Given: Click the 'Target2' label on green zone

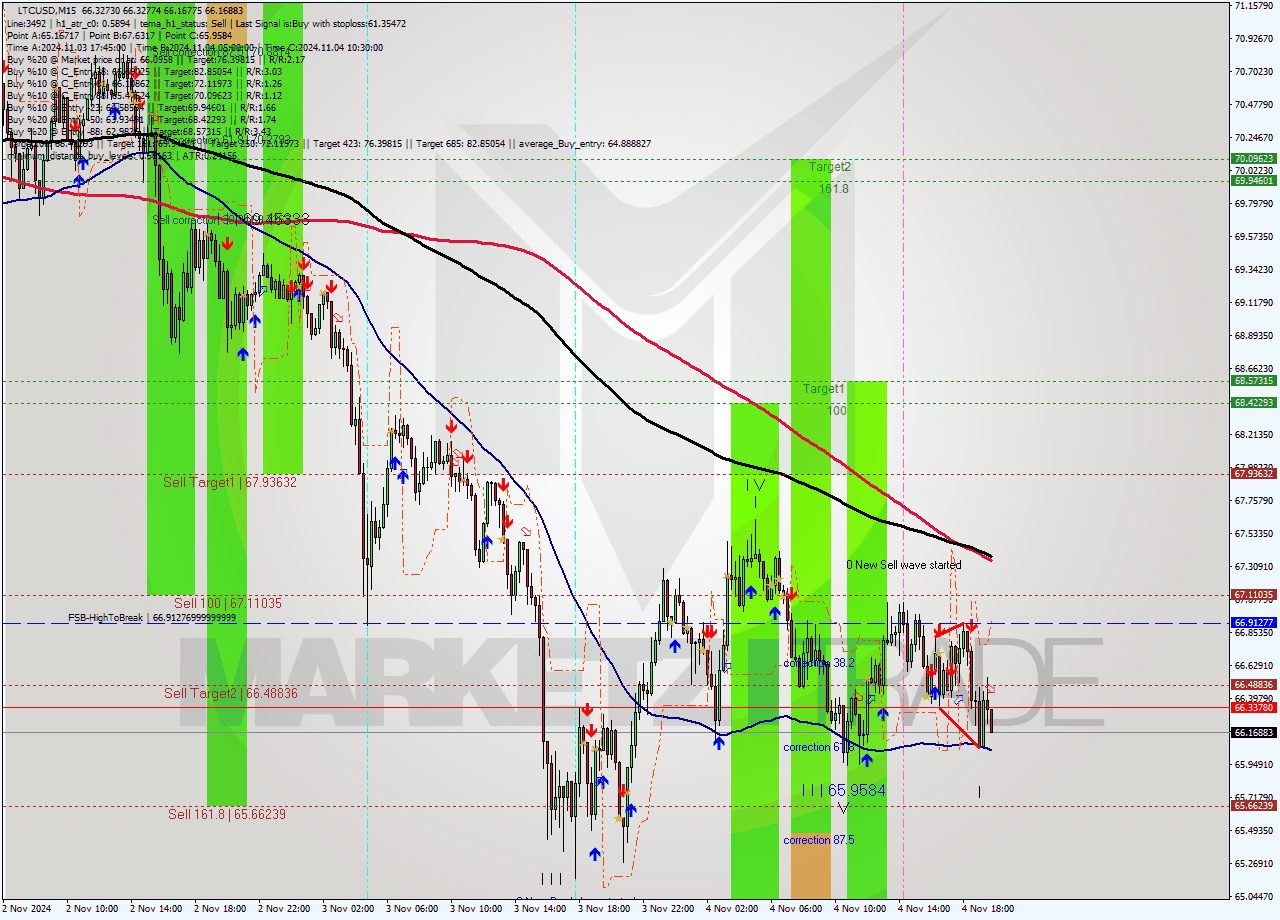Looking at the screenshot, I should (x=830, y=167).
